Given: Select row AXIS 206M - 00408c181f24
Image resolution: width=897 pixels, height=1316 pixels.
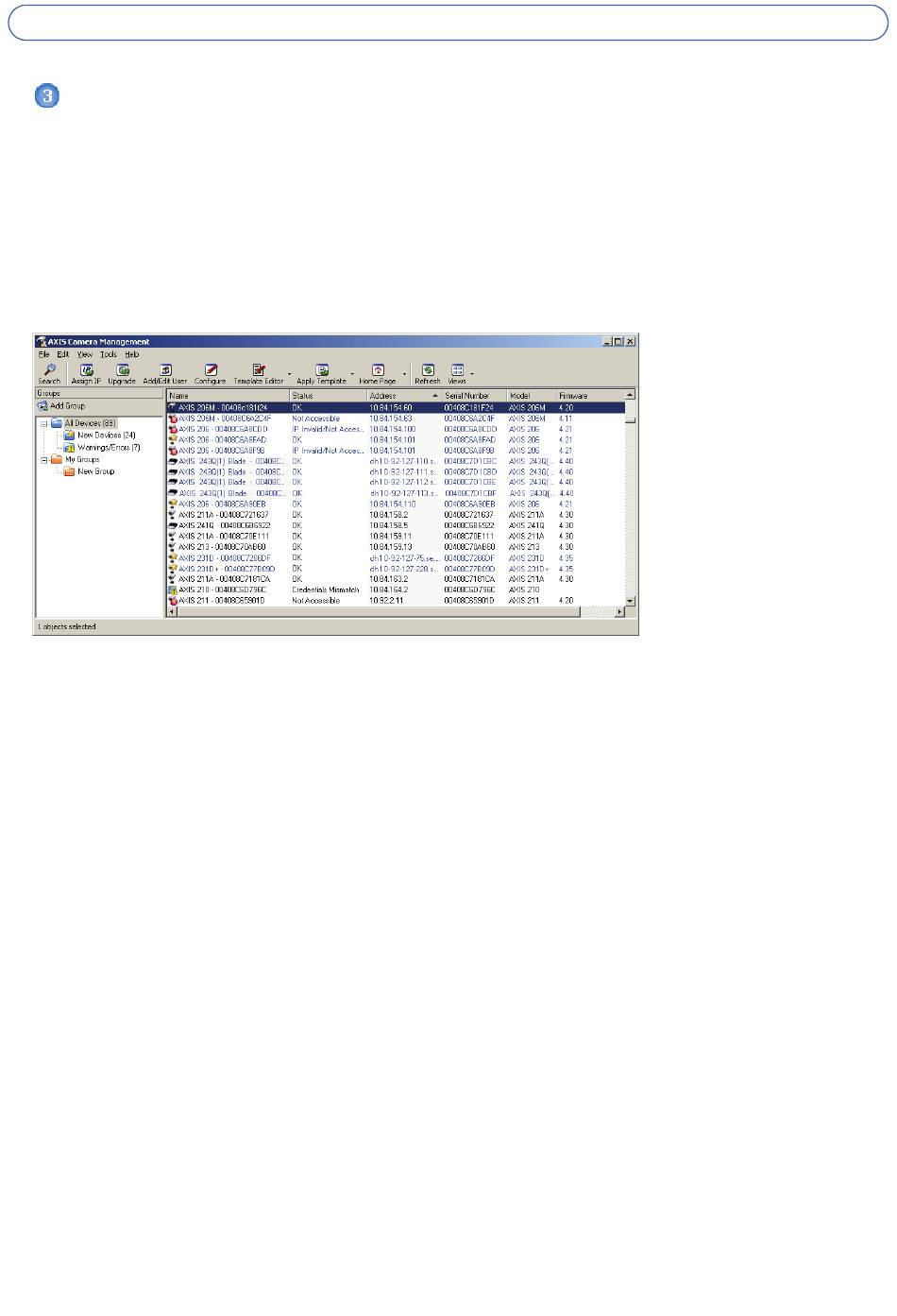Looking at the screenshot, I should (396, 408).
